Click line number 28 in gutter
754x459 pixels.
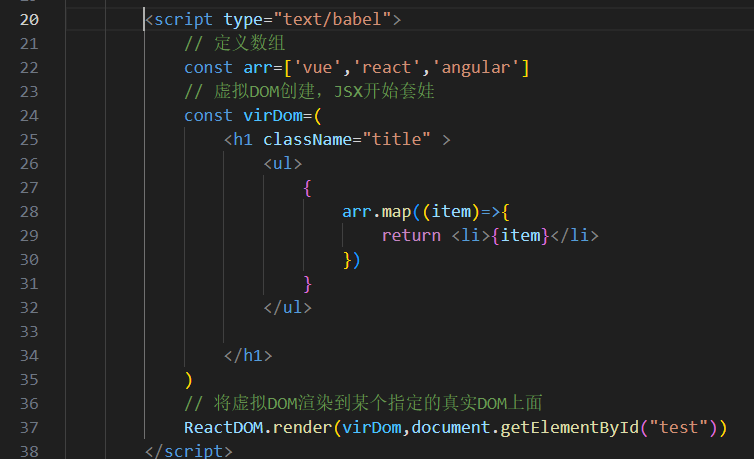click(x=29, y=212)
